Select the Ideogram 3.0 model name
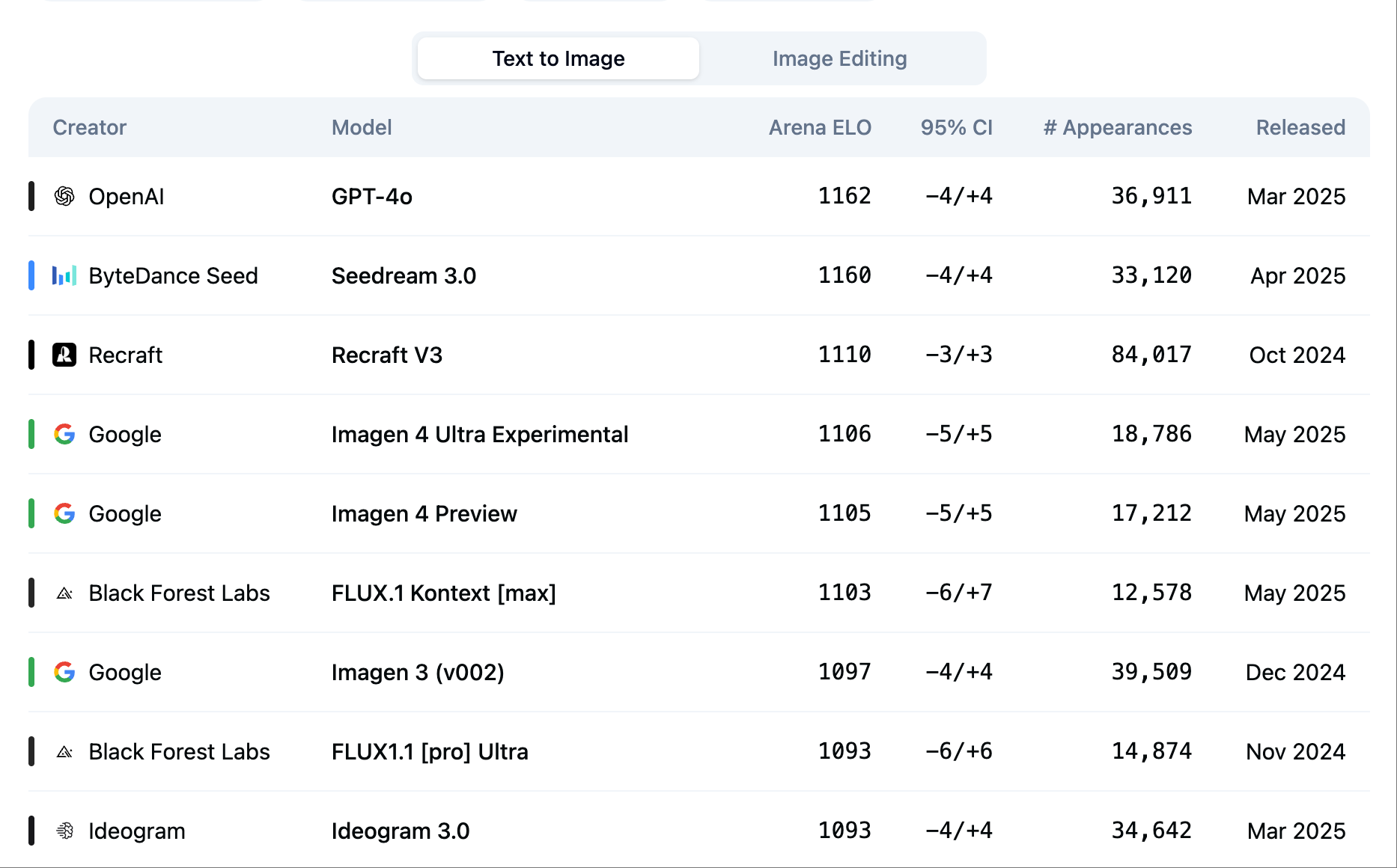This screenshot has width=1397, height=868. pyautogui.click(x=401, y=831)
